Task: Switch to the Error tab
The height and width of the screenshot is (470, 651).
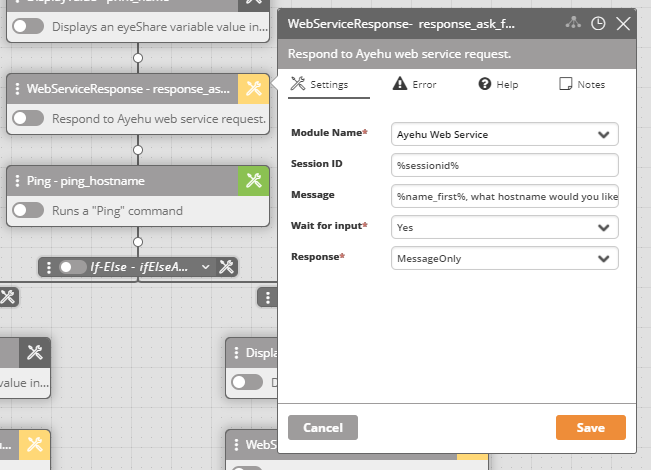Action: point(414,84)
